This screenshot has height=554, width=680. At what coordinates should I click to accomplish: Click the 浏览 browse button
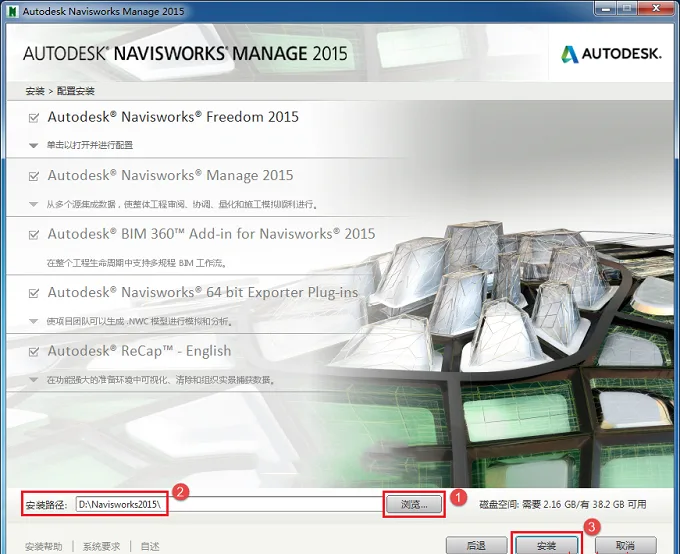tap(414, 505)
